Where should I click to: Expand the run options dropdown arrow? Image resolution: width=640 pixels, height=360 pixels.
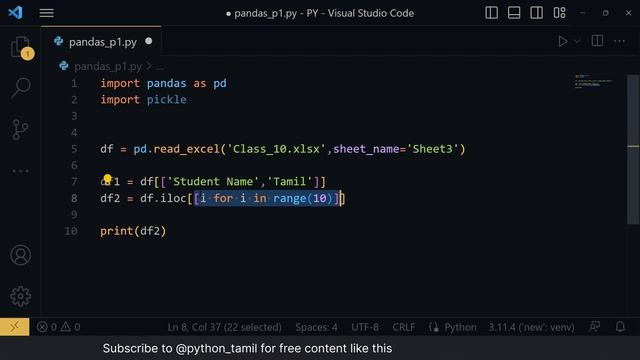(x=577, y=41)
